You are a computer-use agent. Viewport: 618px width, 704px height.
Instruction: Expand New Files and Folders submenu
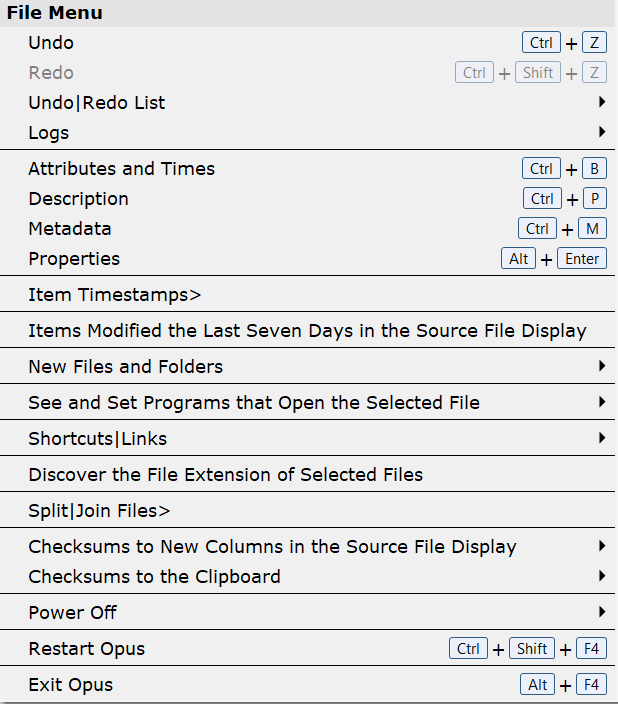125,367
